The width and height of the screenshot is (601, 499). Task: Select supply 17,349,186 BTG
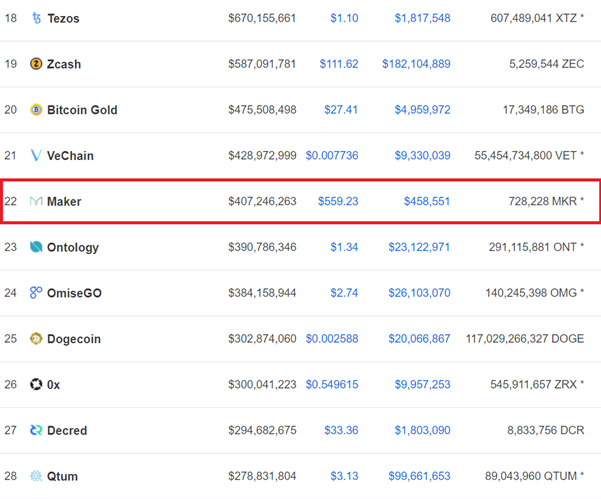[x=544, y=110]
